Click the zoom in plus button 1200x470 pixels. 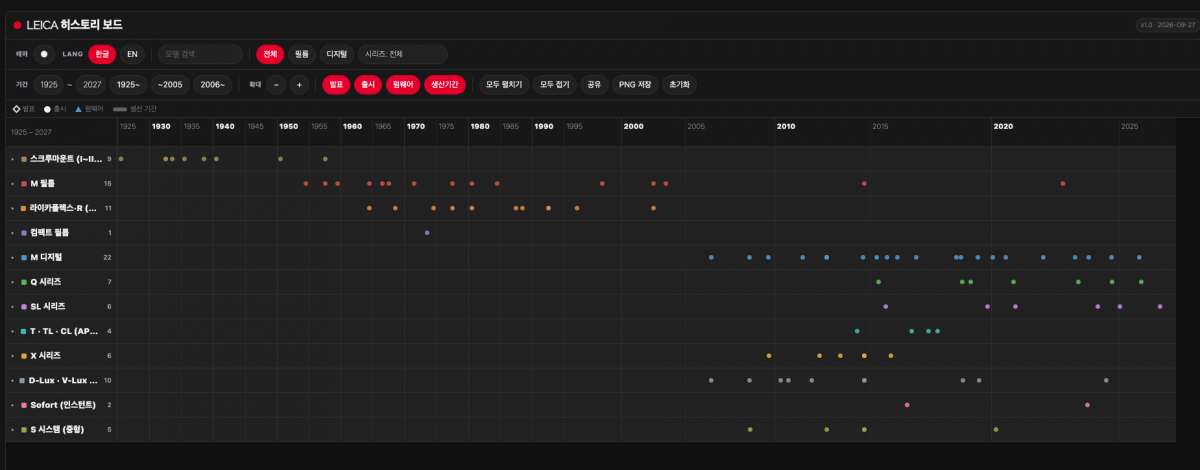tap(299, 85)
